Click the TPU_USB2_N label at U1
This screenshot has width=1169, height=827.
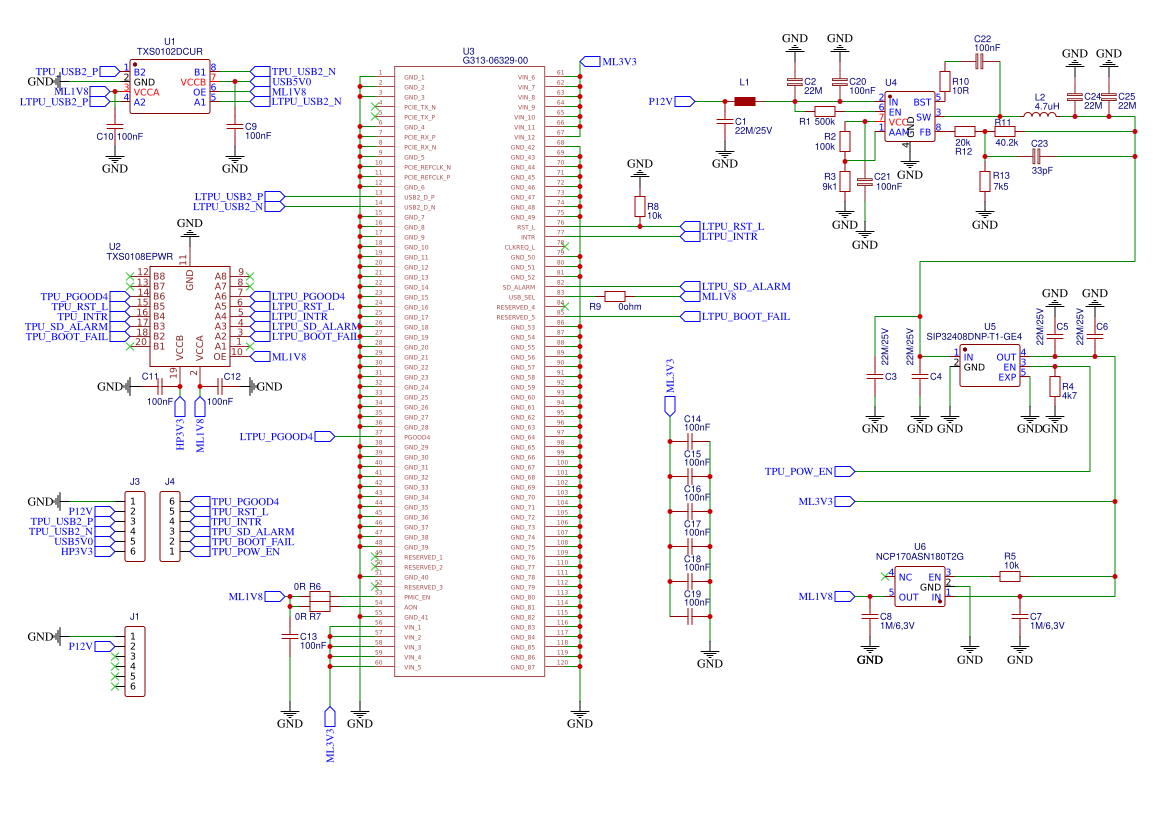pyautogui.click(x=294, y=72)
